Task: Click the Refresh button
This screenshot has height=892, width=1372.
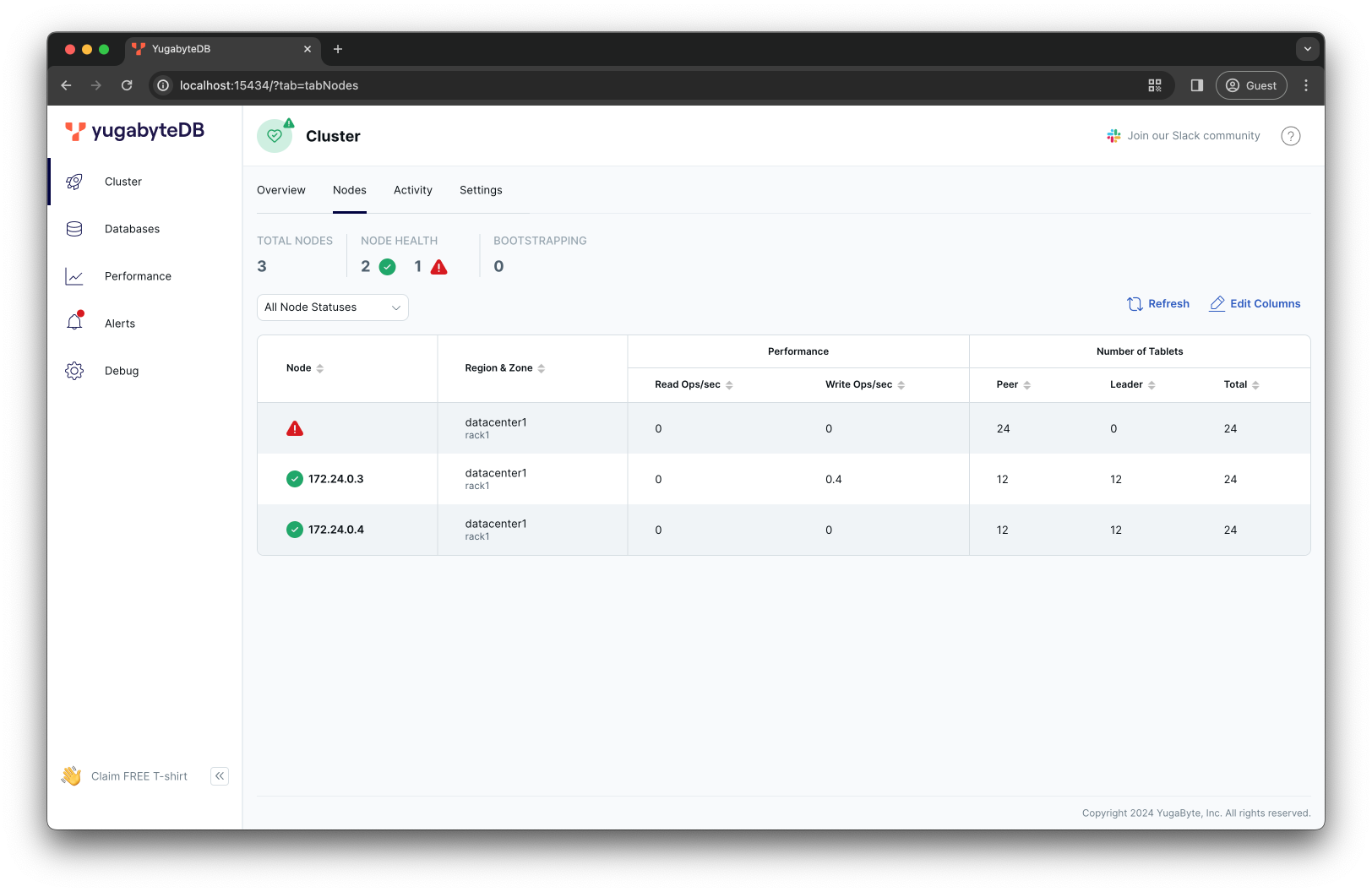Action: (1158, 304)
